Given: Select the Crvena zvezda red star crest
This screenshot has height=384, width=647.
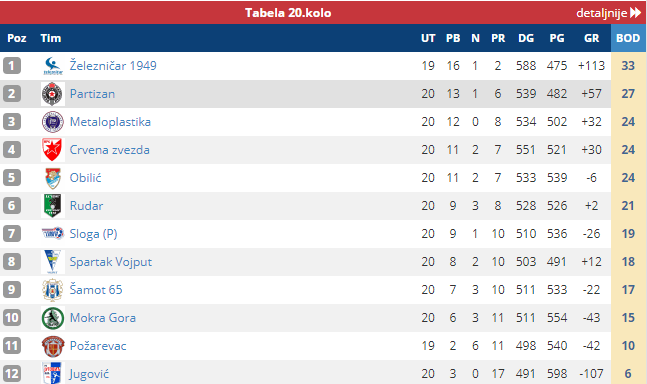Looking at the screenshot, I should pos(53,150).
